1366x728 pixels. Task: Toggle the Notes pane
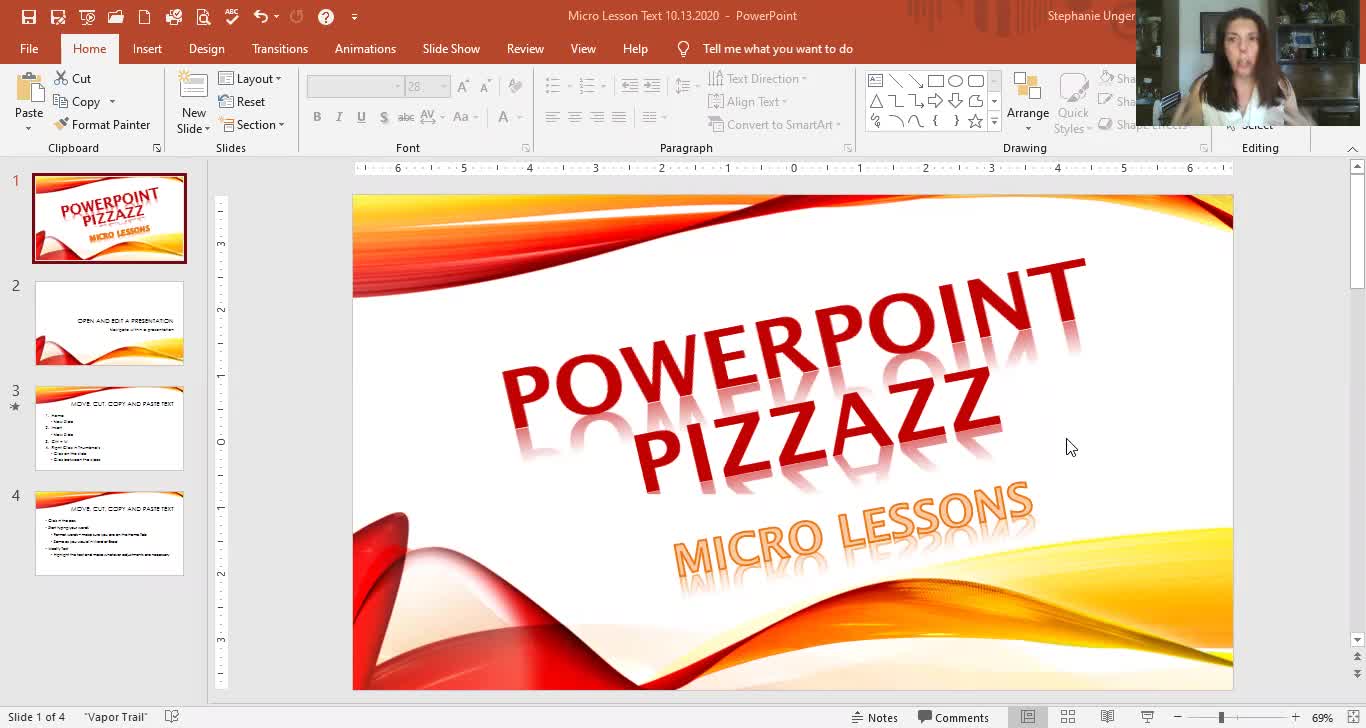(x=874, y=717)
